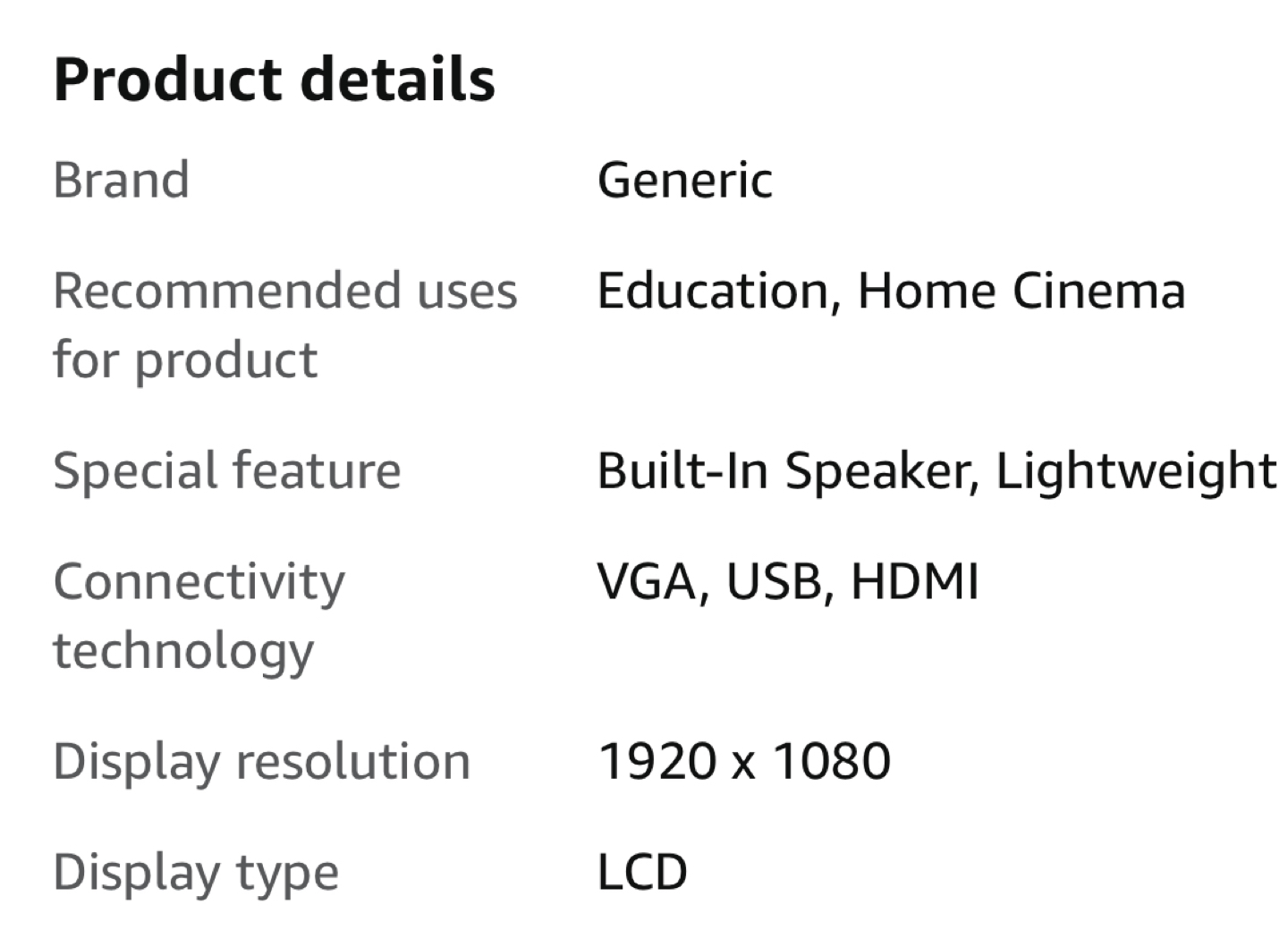This screenshot has height=947, width=1288.
Task: Click the "LCD" display type value
Action: click(x=642, y=872)
